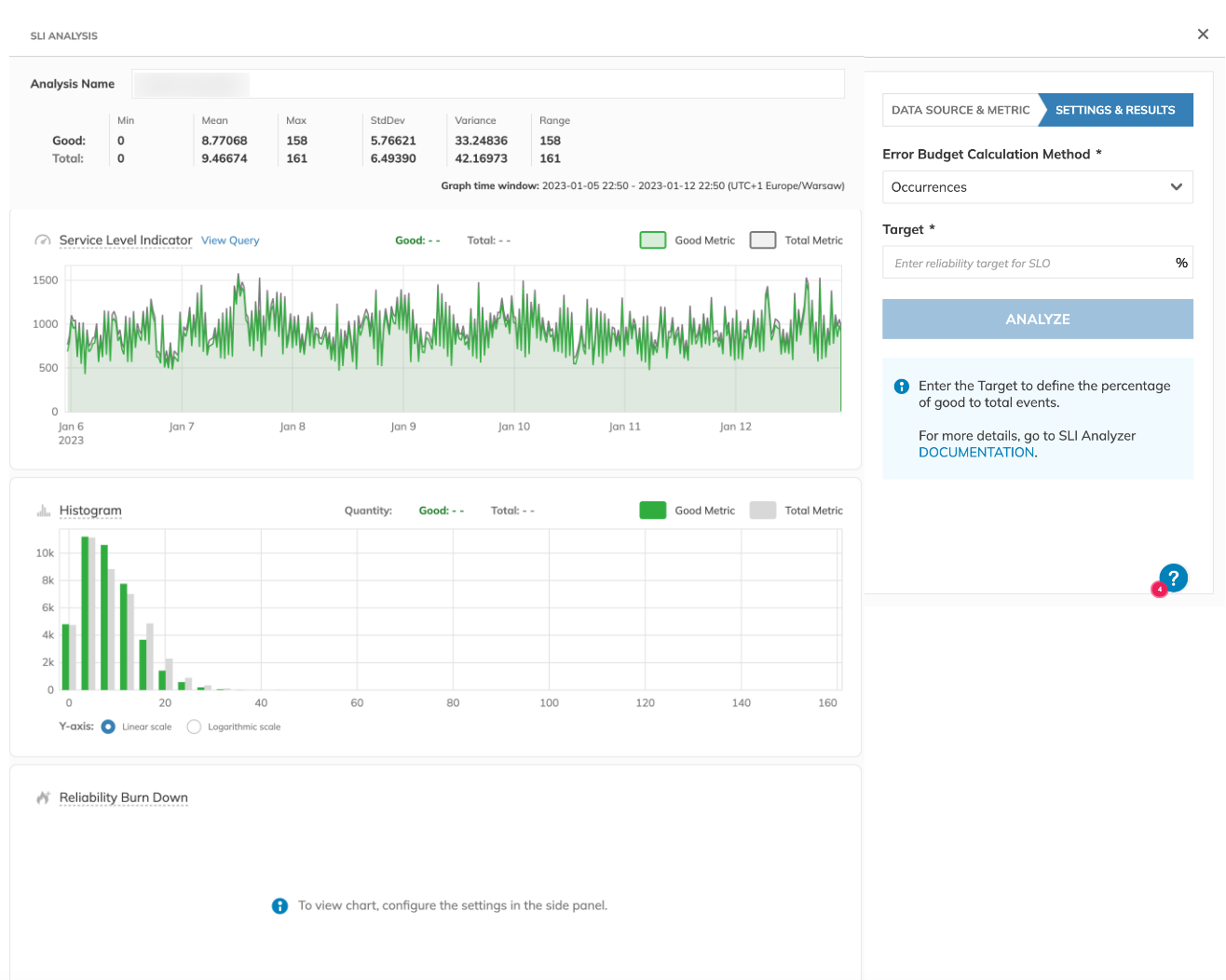
Task: Click the notification badge on help widget
Action: coord(1159,589)
